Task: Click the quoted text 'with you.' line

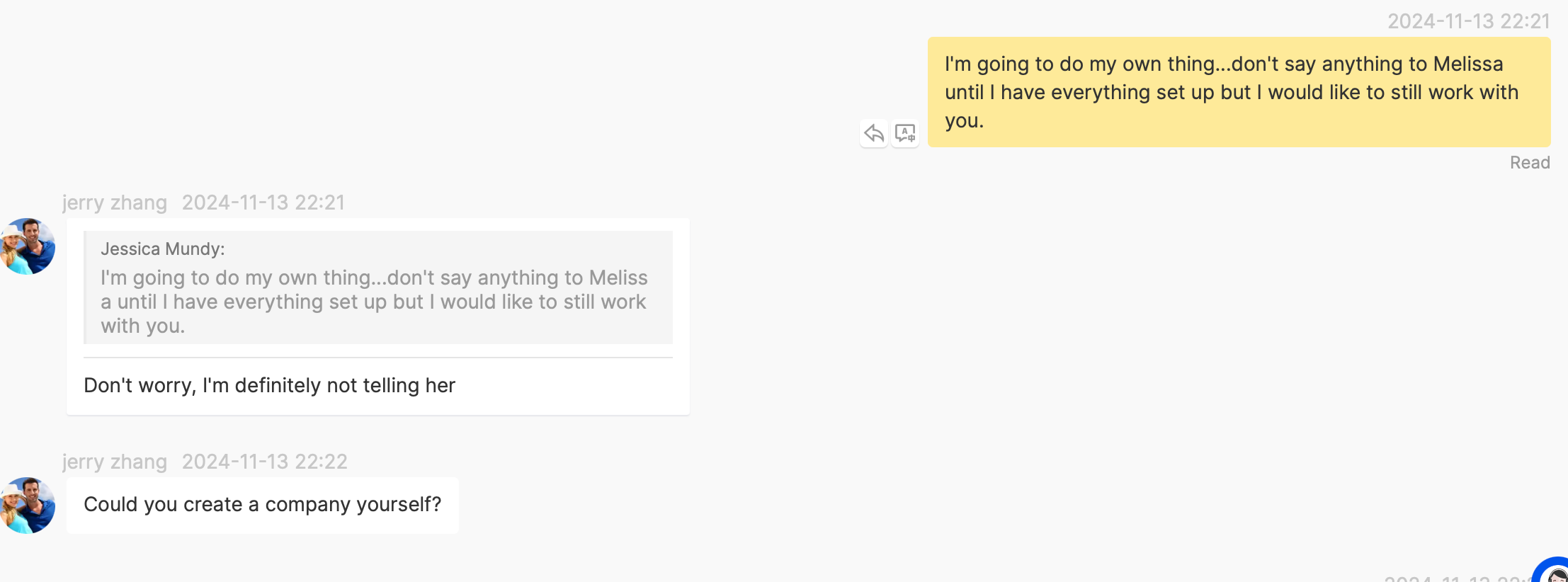Action: (143, 326)
